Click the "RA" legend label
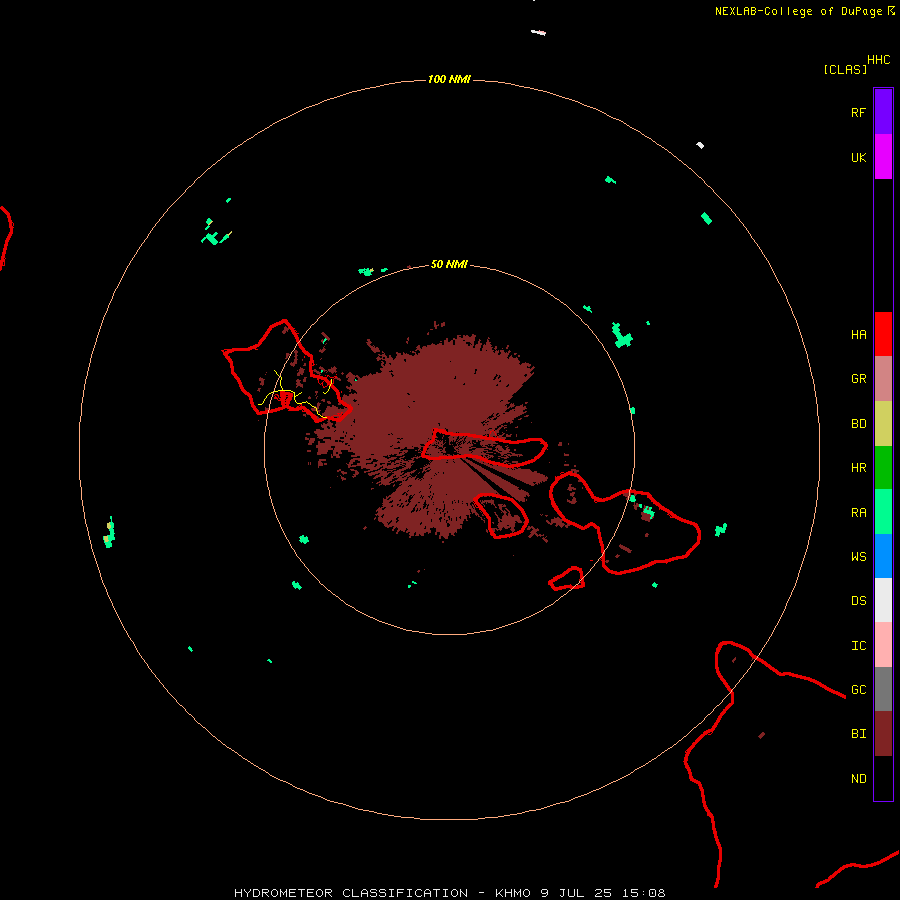 tap(858, 513)
